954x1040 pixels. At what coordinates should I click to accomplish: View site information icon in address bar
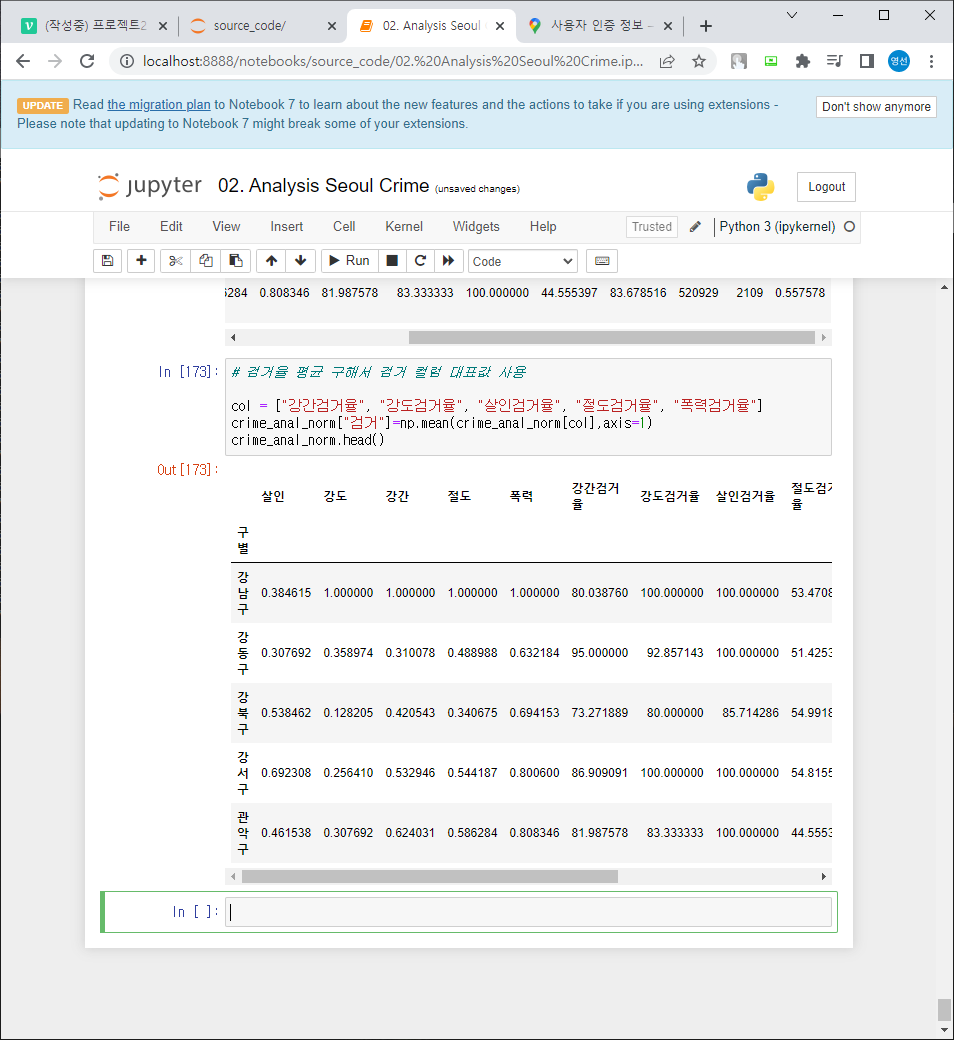coord(126,62)
